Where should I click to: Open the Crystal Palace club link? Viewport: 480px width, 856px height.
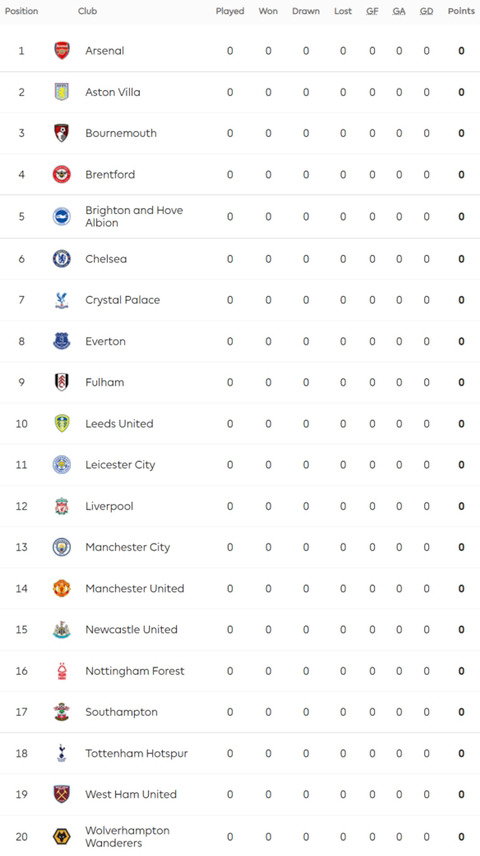click(x=122, y=300)
